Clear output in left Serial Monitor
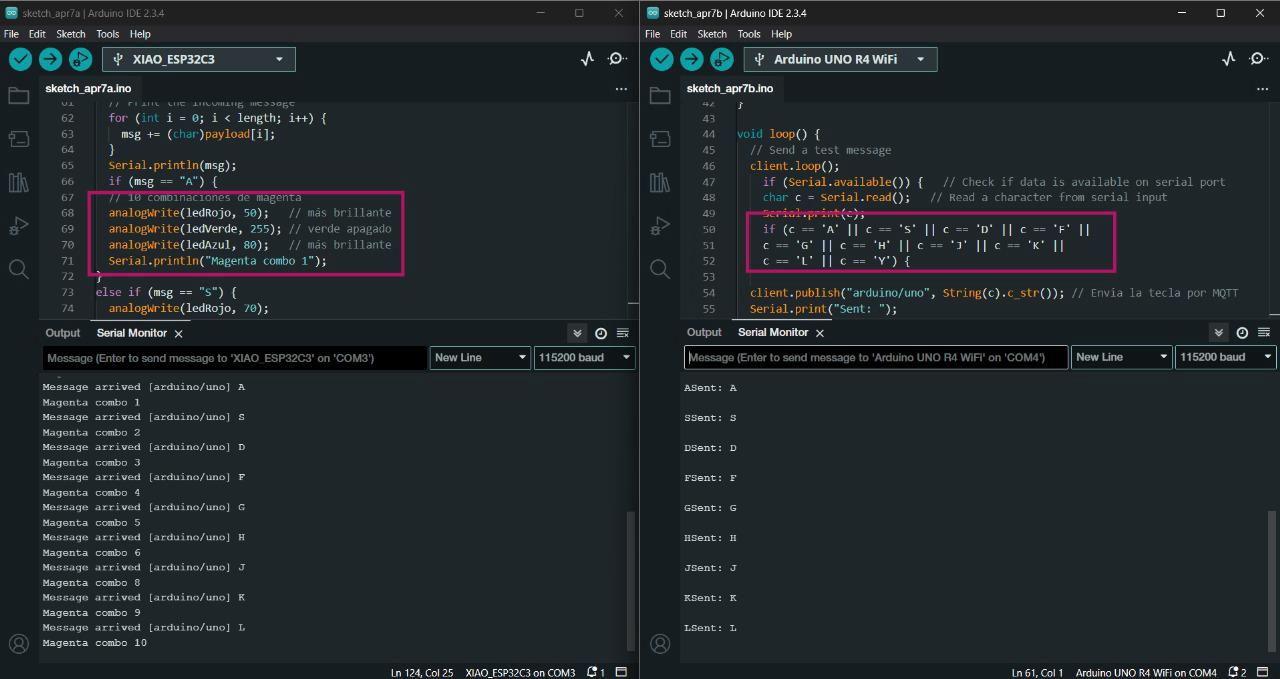Viewport: 1280px width, 679px height. [623, 333]
